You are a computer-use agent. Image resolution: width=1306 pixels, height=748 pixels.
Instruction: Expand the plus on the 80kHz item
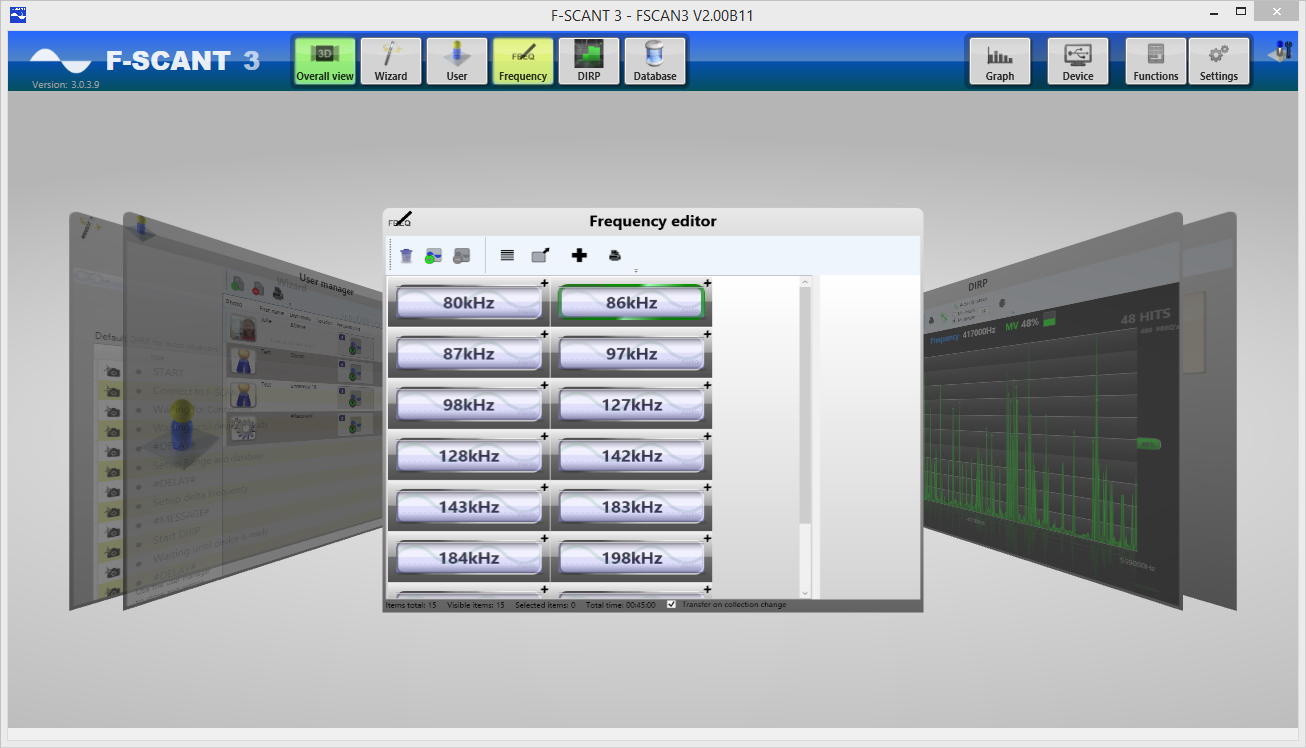coord(544,283)
